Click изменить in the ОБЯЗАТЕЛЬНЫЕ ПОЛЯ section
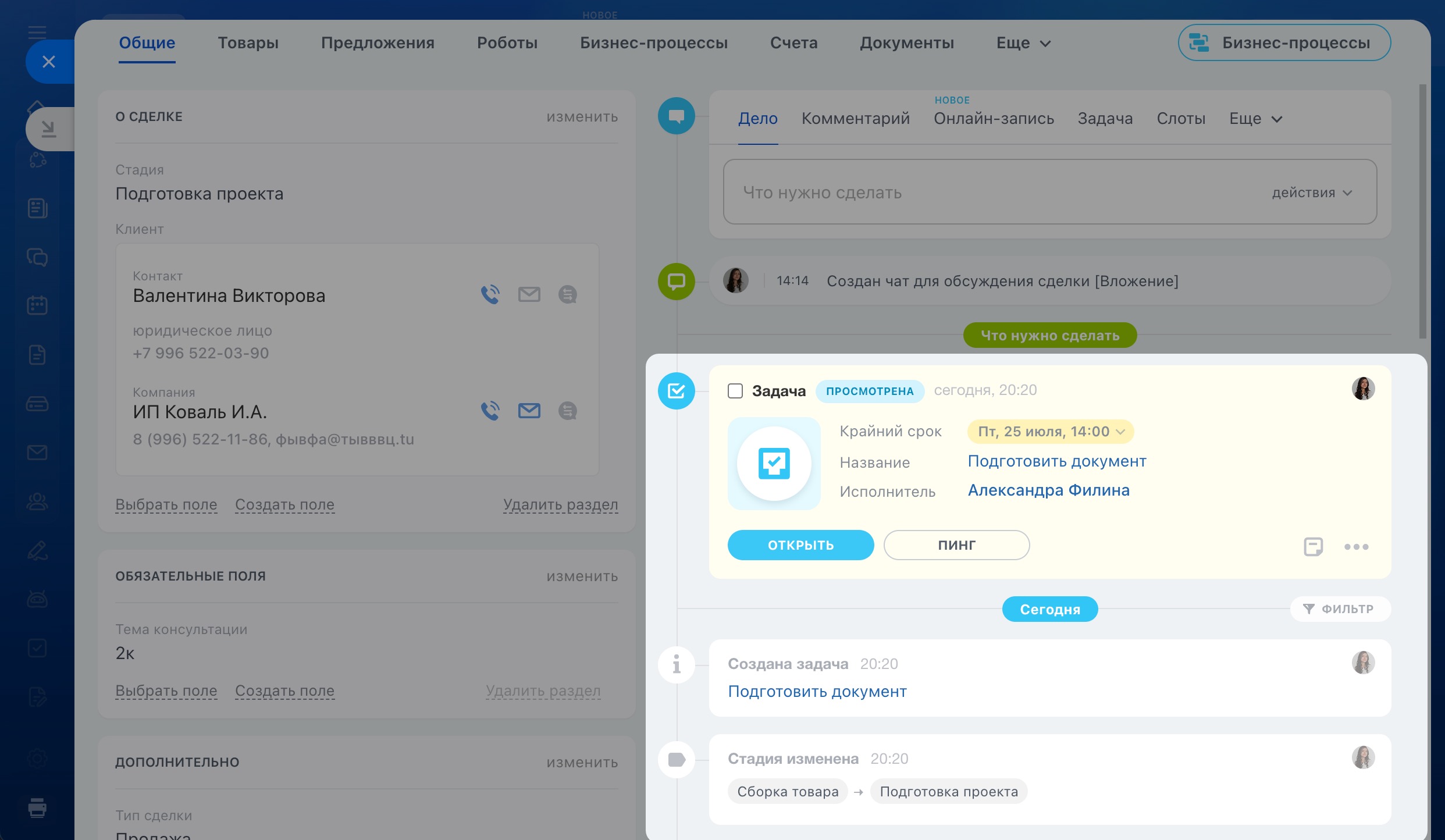 tap(582, 576)
